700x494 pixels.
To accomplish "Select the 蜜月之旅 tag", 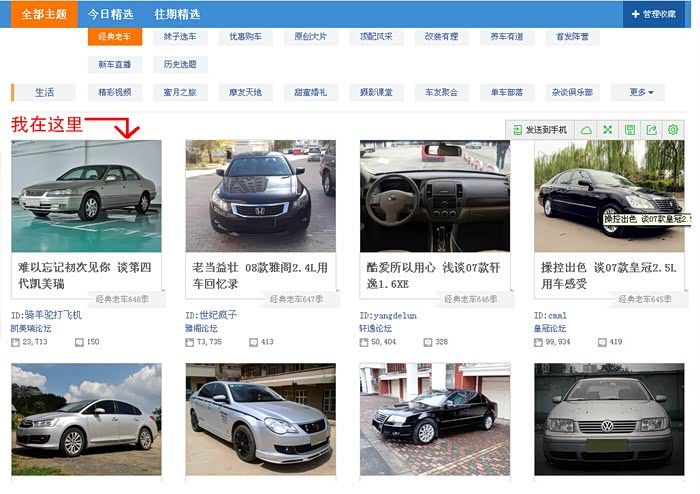I will coord(180,92).
